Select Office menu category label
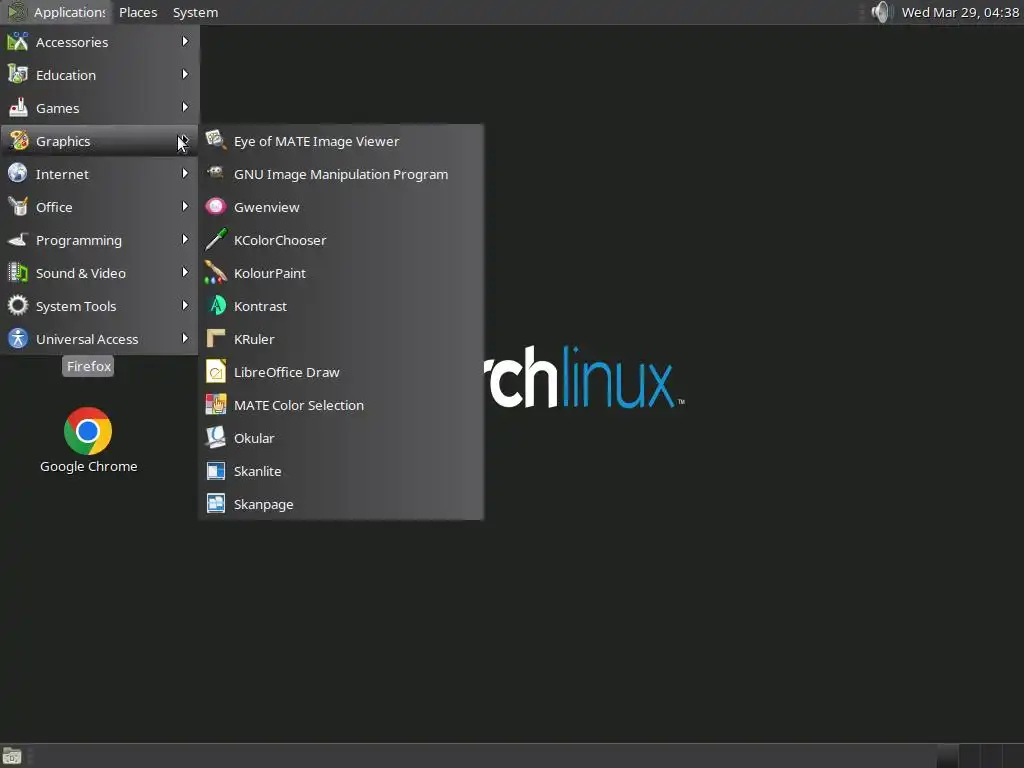The width and height of the screenshot is (1024, 768). [x=54, y=207]
